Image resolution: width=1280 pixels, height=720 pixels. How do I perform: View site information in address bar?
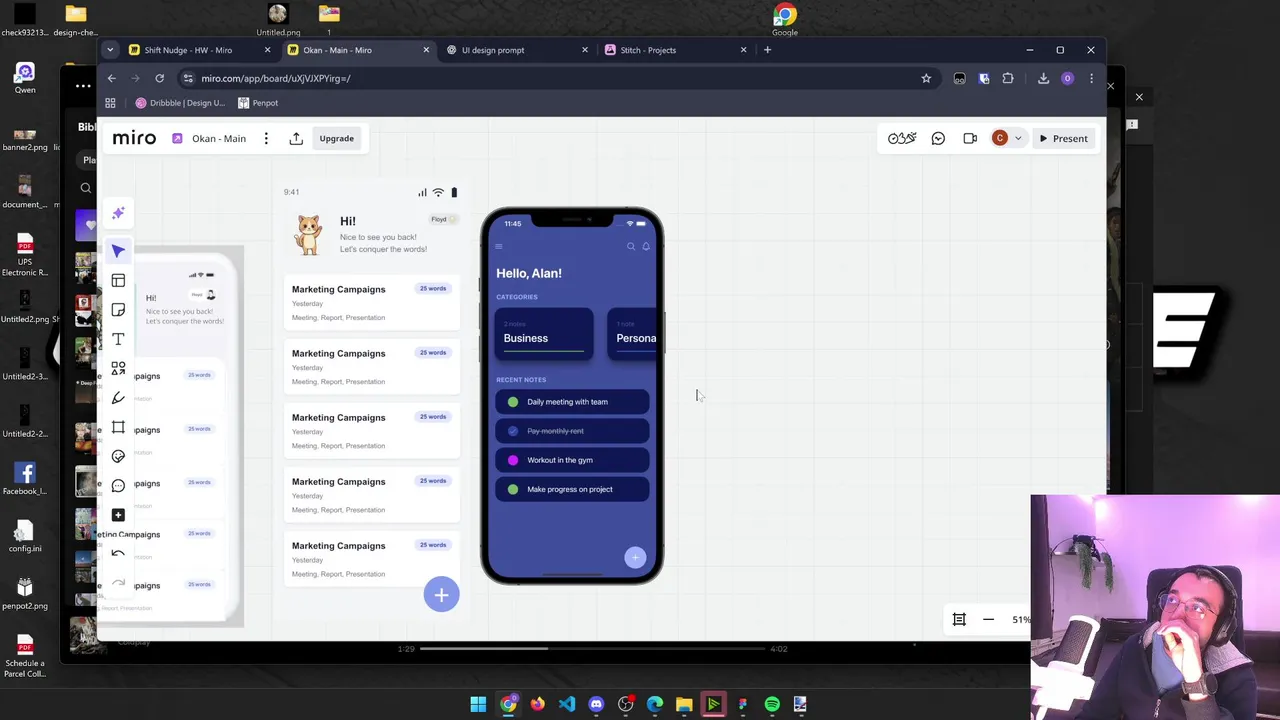pyautogui.click(x=187, y=78)
